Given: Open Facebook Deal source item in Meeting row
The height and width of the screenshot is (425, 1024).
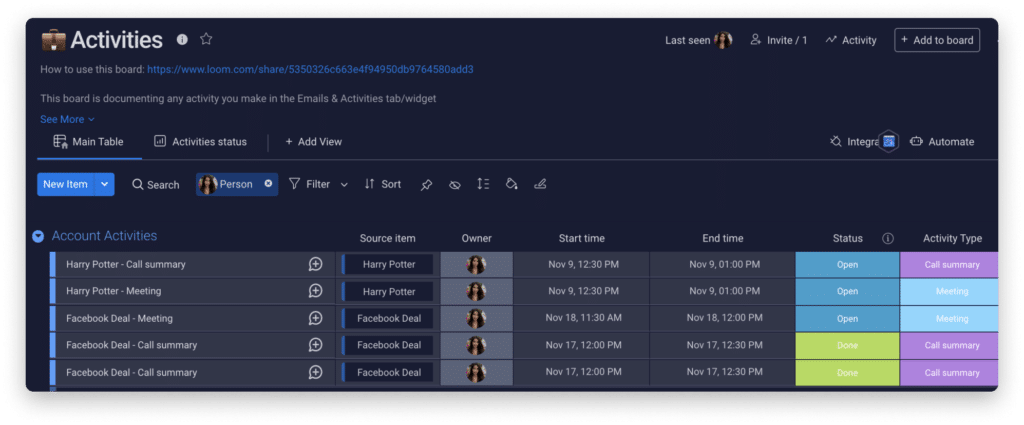Looking at the screenshot, I should click(389, 319).
